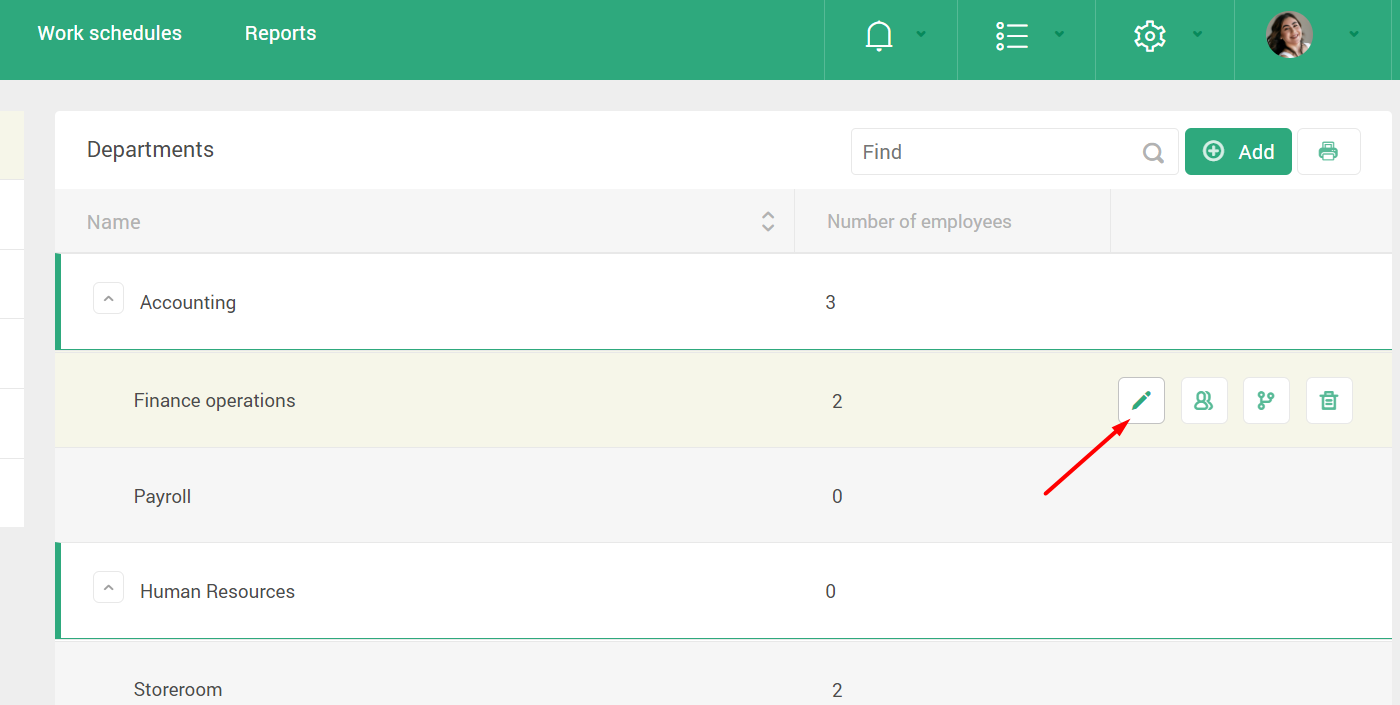Edit the Finance operations department
The image size is (1400, 705).
pyautogui.click(x=1141, y=401)
